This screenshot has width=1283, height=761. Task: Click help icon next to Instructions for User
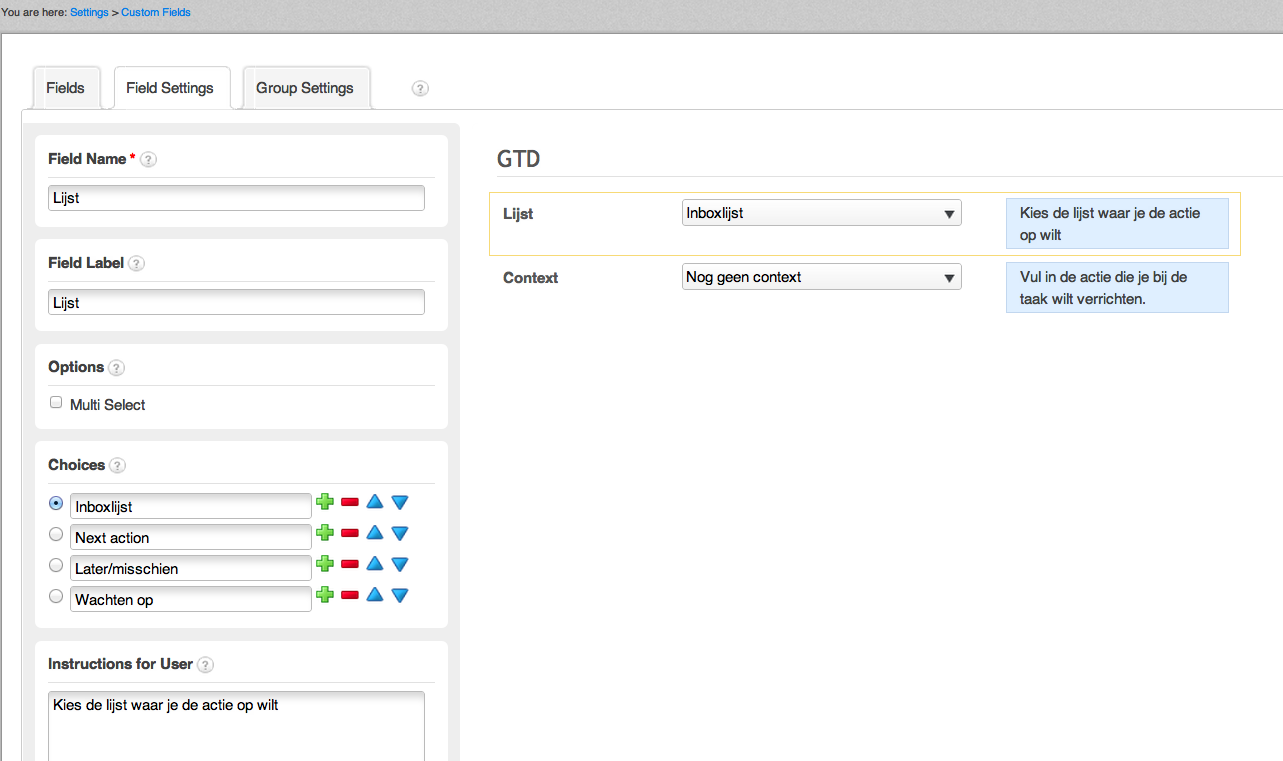[205, 665]
